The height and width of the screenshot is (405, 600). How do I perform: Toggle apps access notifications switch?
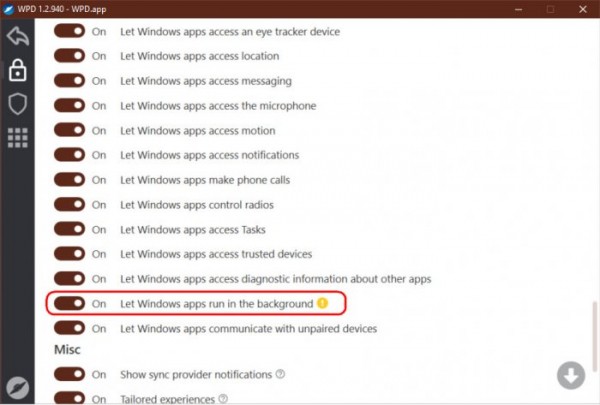(x=69, y=155)
